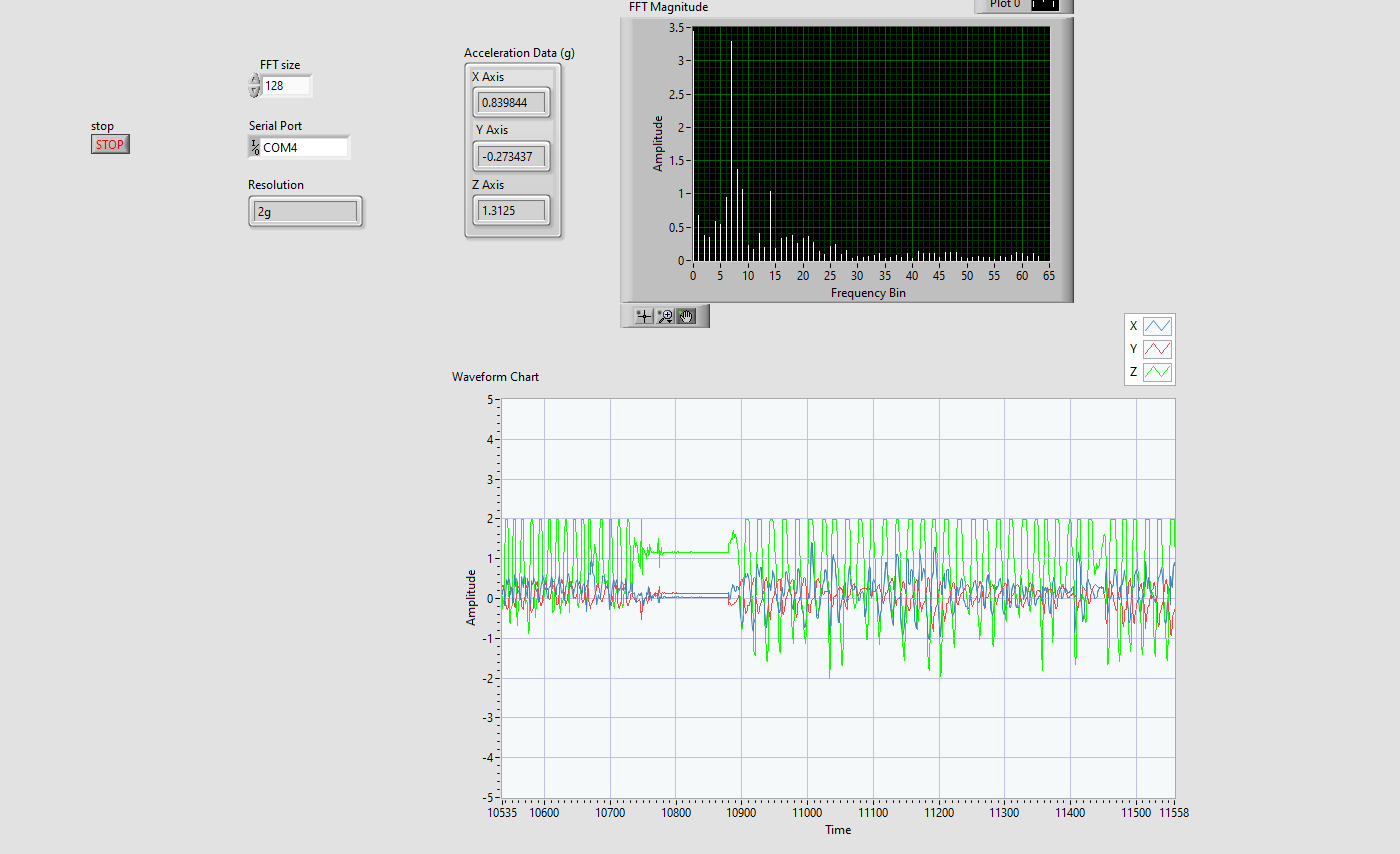The image size is (1400, 854).
Task: Click the Plot 0 line style swatch
Action: 1045,5
